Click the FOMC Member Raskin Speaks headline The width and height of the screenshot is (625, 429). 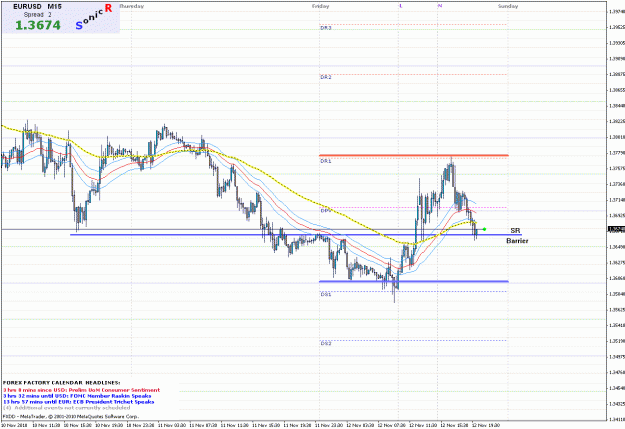coord(77,396)
